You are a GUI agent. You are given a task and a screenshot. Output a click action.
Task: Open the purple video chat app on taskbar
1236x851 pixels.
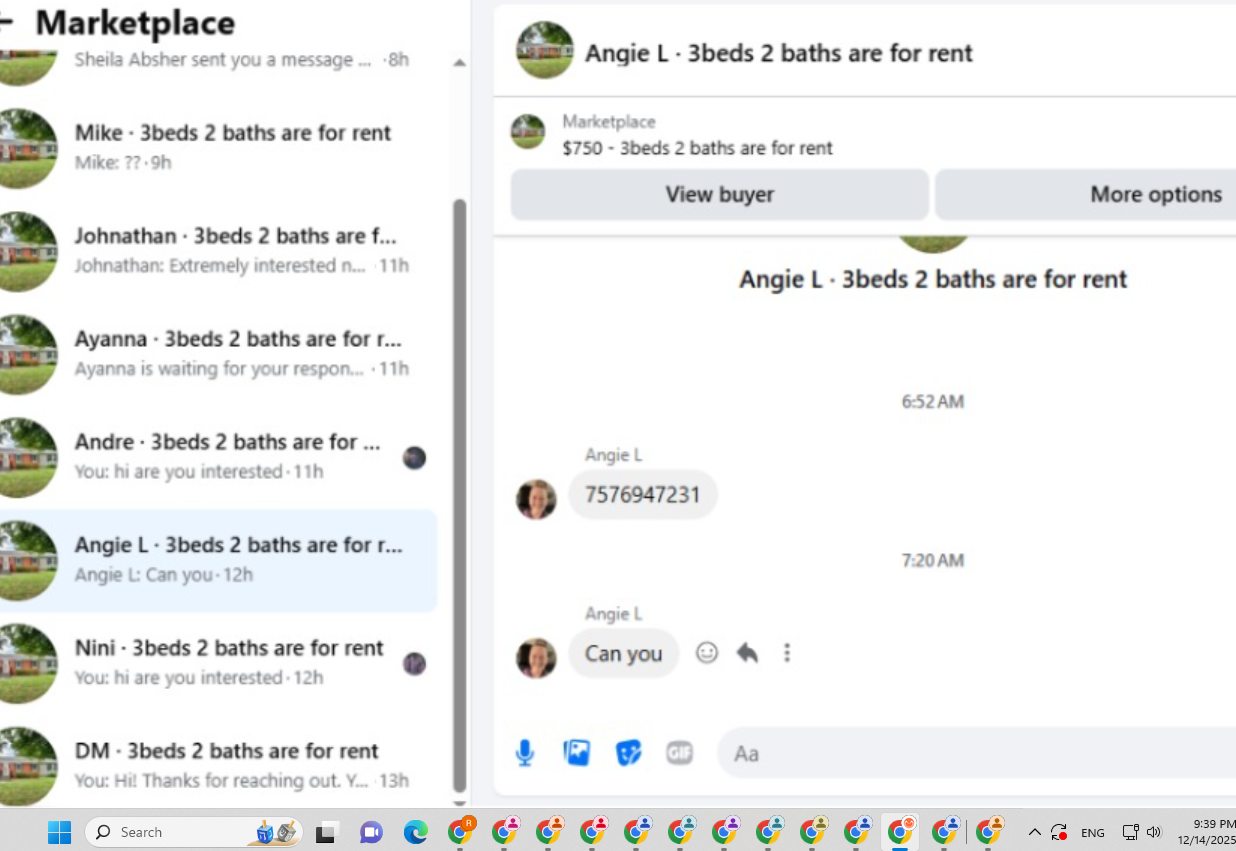point(371,832)
